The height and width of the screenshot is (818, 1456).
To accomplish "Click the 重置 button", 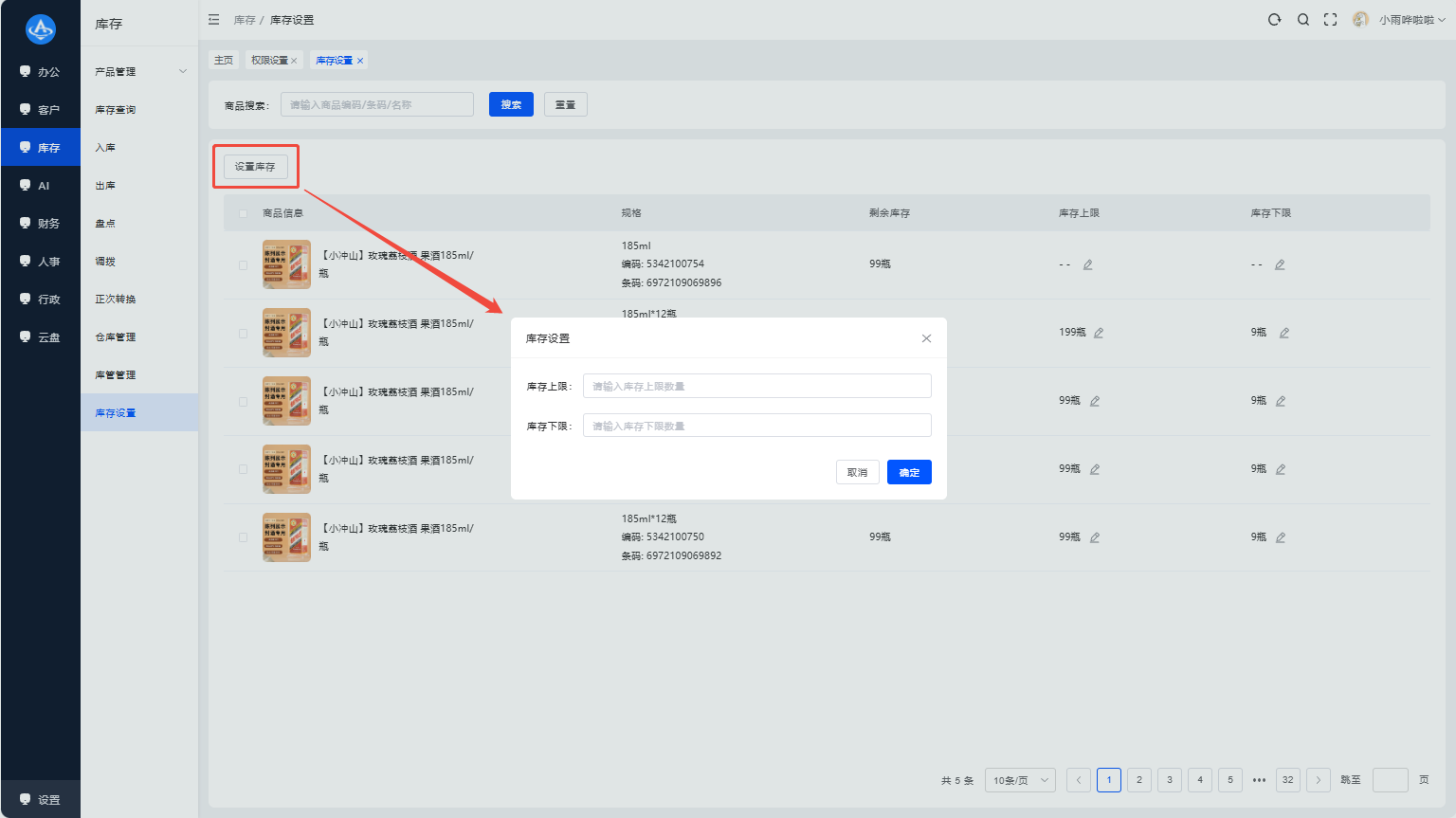I will pyautogui.click(x=565, y=104).
